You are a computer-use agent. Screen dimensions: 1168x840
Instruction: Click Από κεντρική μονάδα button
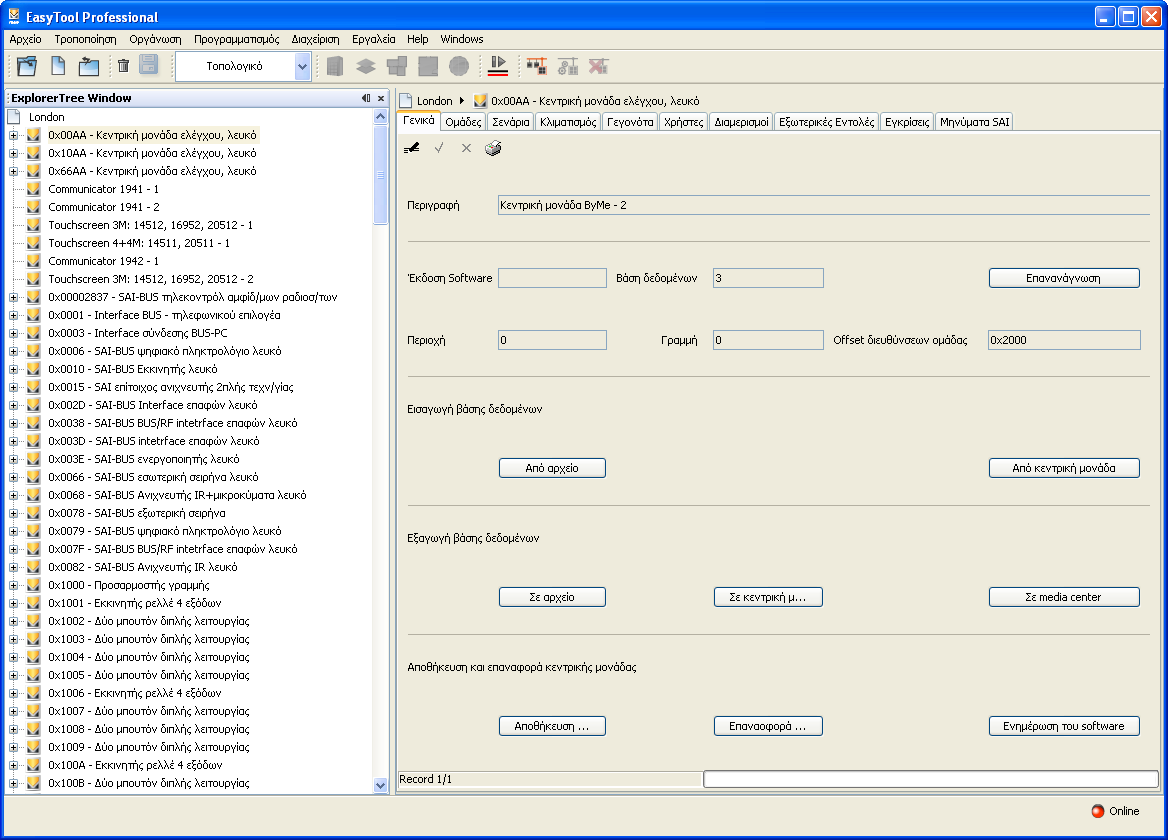click(x=1064, y=468)
